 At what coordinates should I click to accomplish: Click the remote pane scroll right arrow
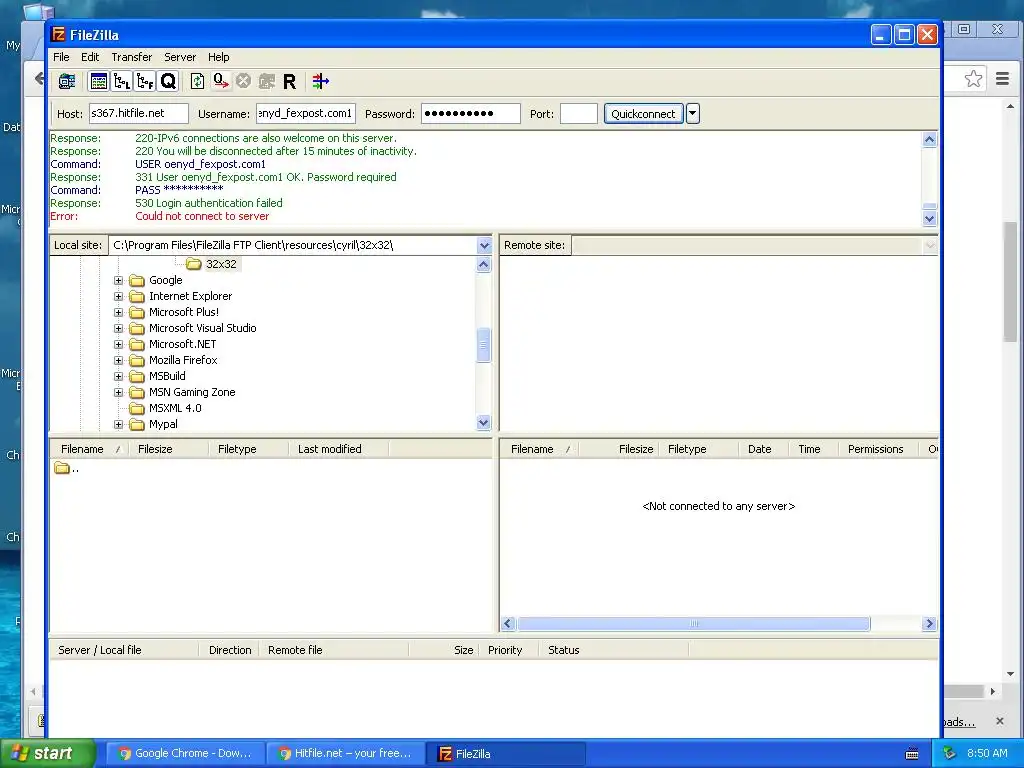(929, 624)
